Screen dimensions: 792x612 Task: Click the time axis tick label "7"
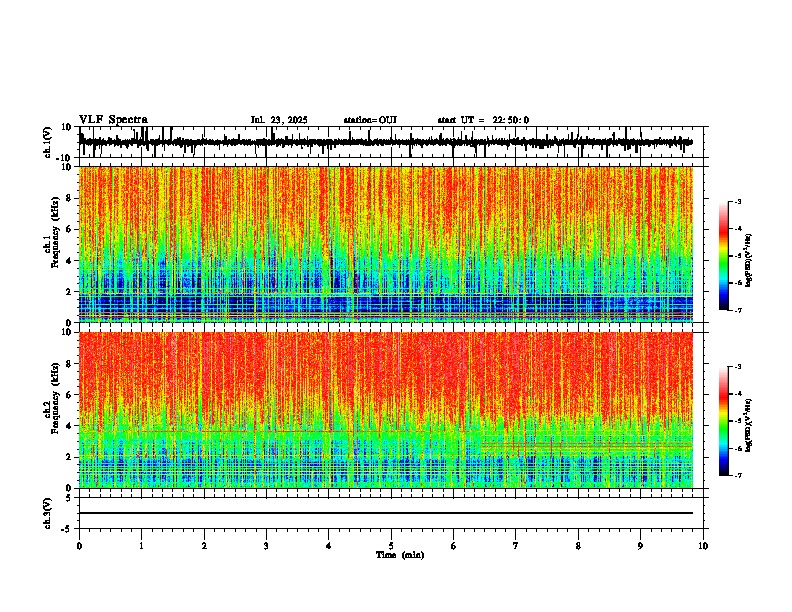516,546
